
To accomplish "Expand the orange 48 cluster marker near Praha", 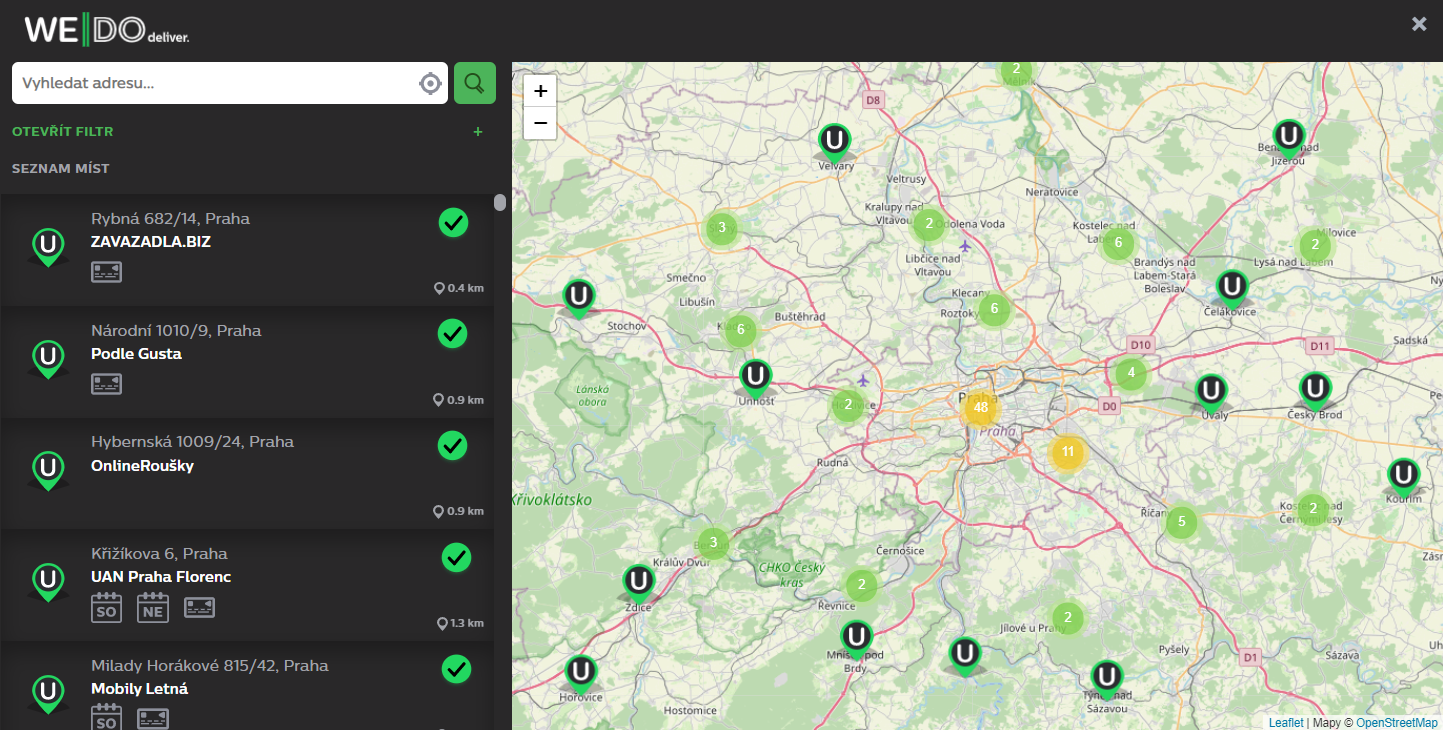I will [981, 407].
